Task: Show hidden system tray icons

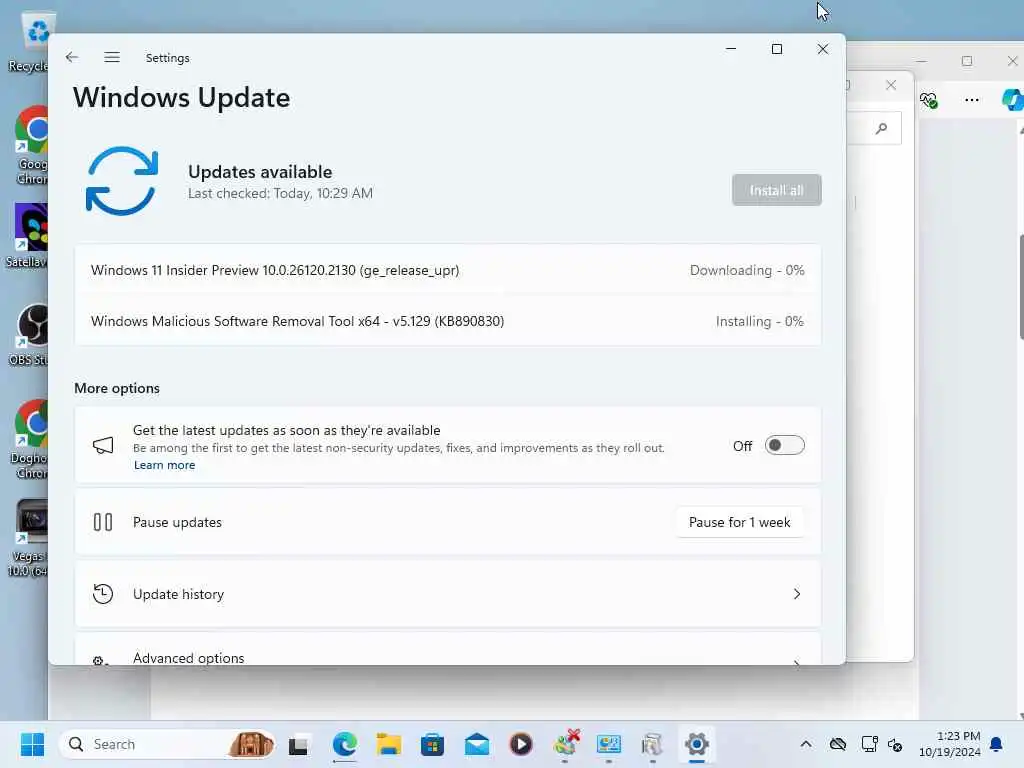Action: (807, 744)
